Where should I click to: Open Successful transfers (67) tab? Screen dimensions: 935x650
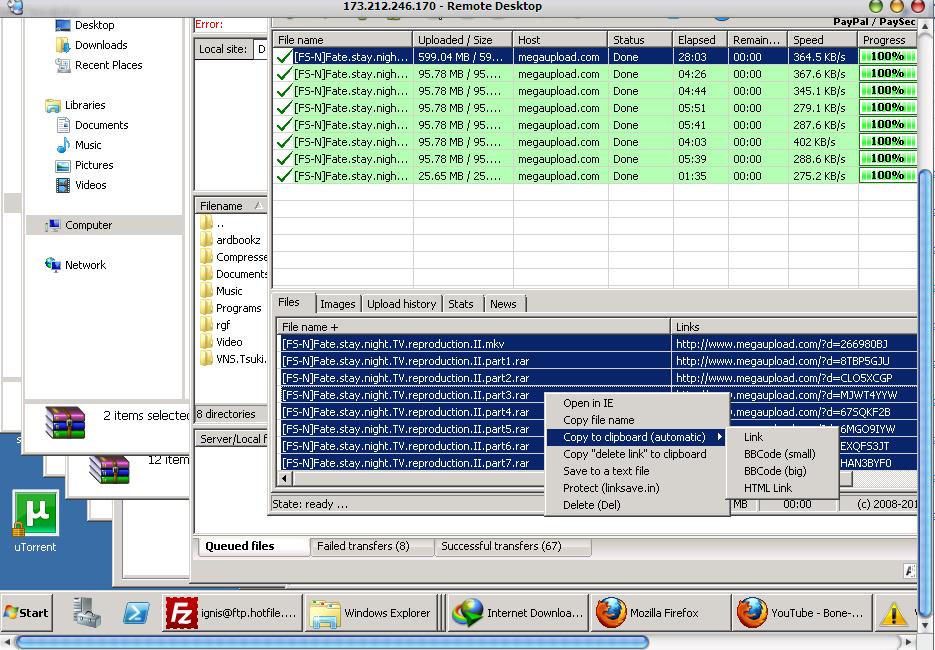pyautogui.click(x=512, y=546)
